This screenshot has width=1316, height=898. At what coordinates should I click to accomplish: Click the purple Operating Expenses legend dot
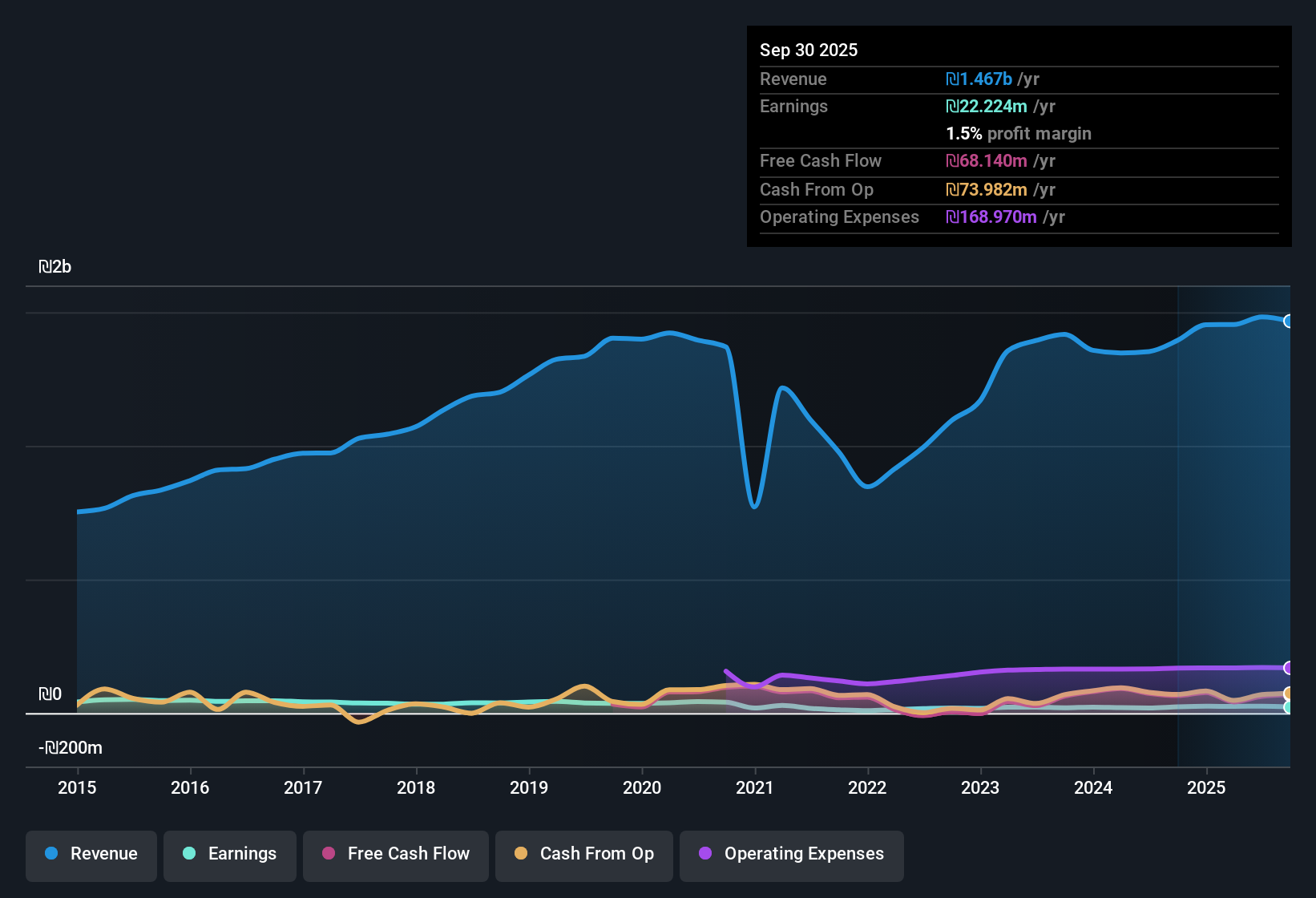(705, 853)
